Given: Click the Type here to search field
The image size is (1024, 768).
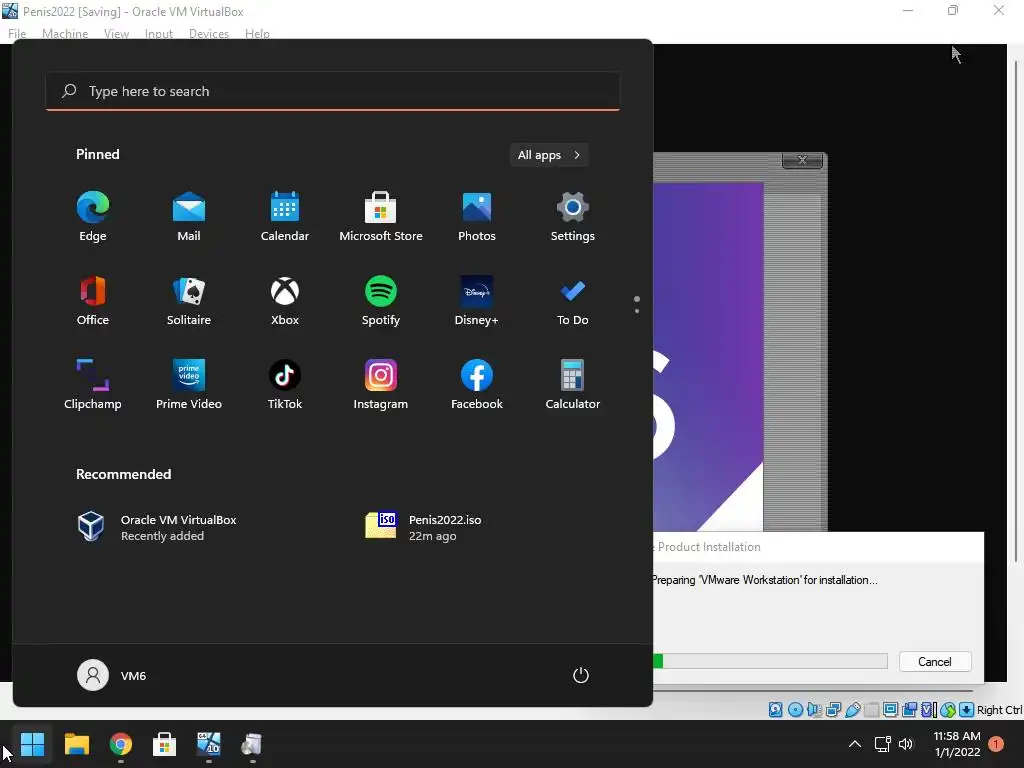Looking at the screenshot, I should pyautogui.click(x=333, y=91).
